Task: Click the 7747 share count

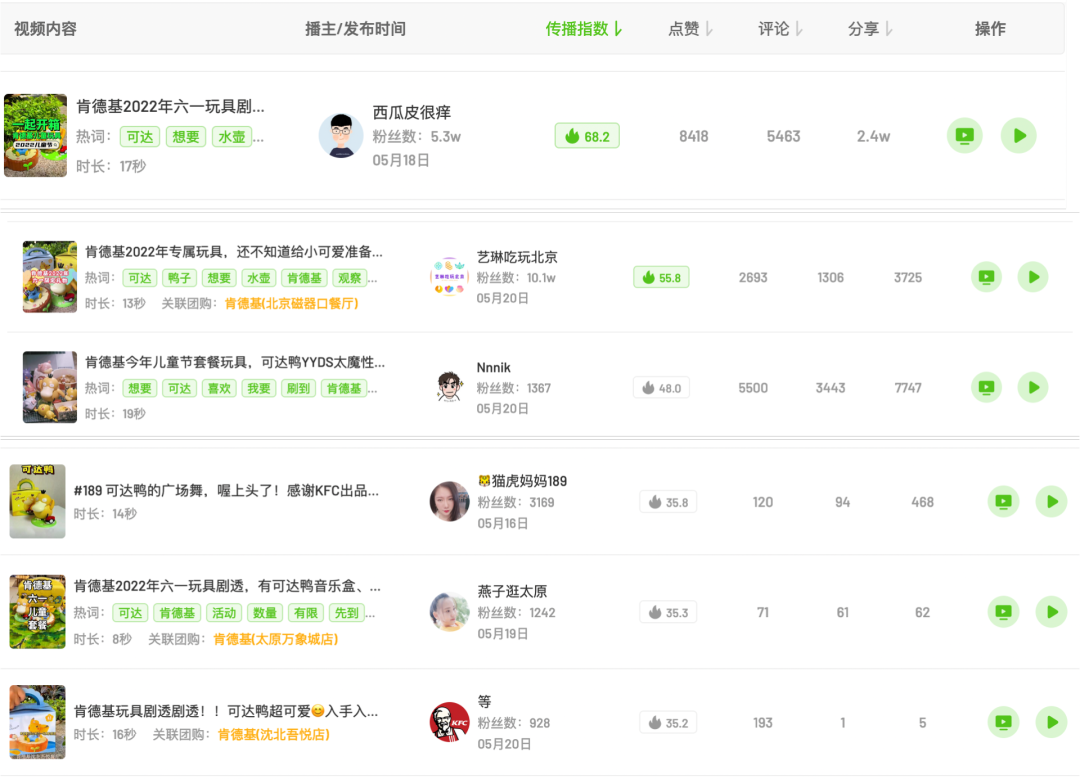Action: tap(908, 388)
